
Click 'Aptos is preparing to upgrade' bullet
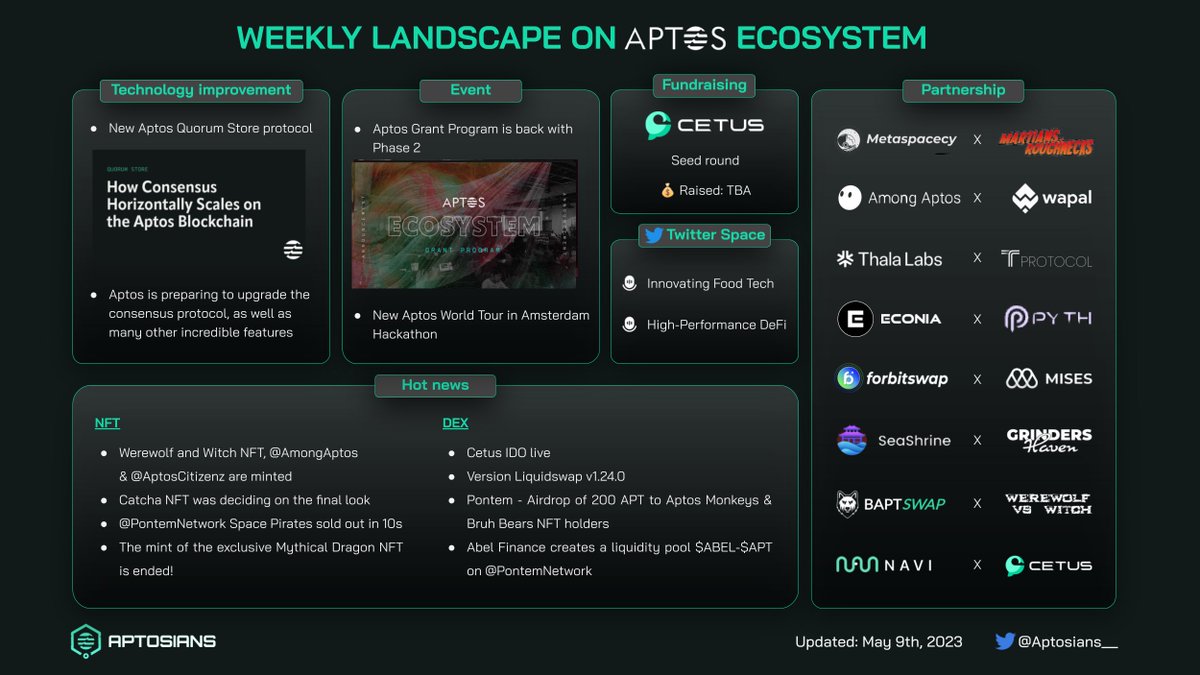[x=210, y=313]
